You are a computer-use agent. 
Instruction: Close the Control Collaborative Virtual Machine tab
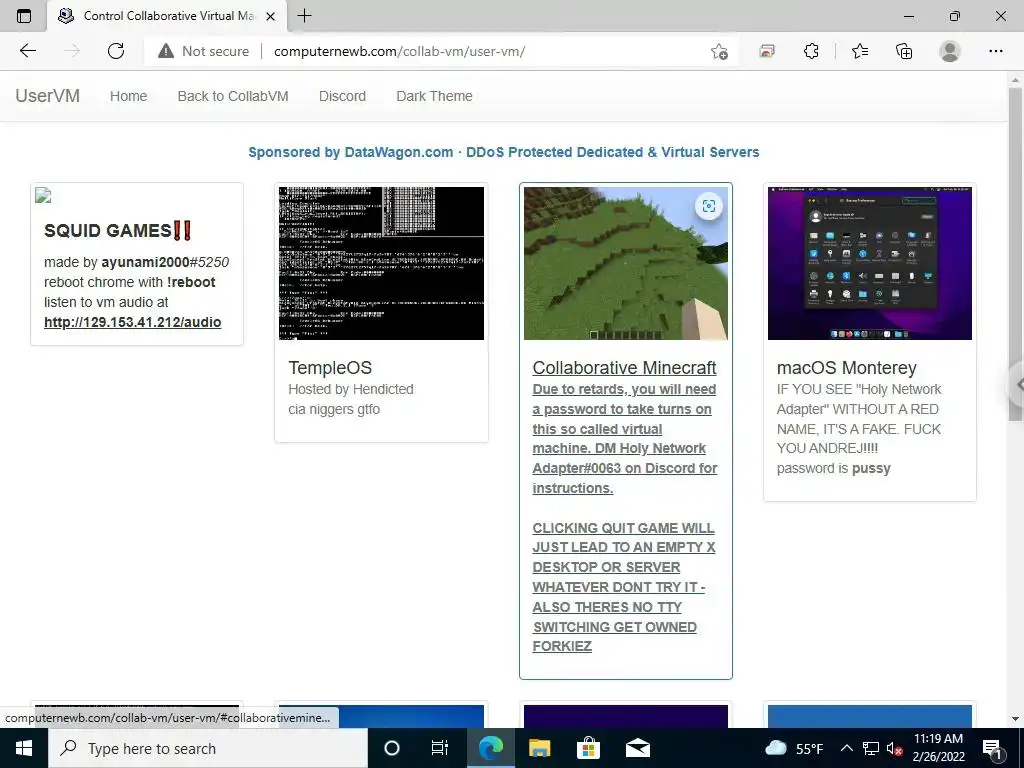[x=270, y=16]
